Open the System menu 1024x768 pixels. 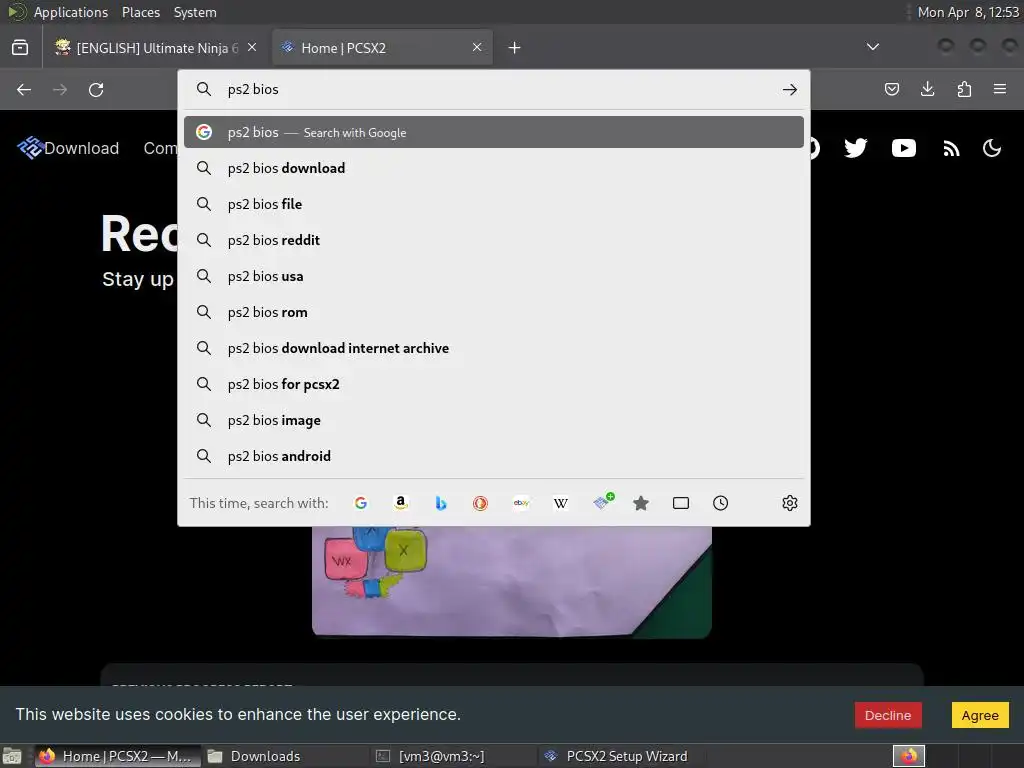(195, 12)
